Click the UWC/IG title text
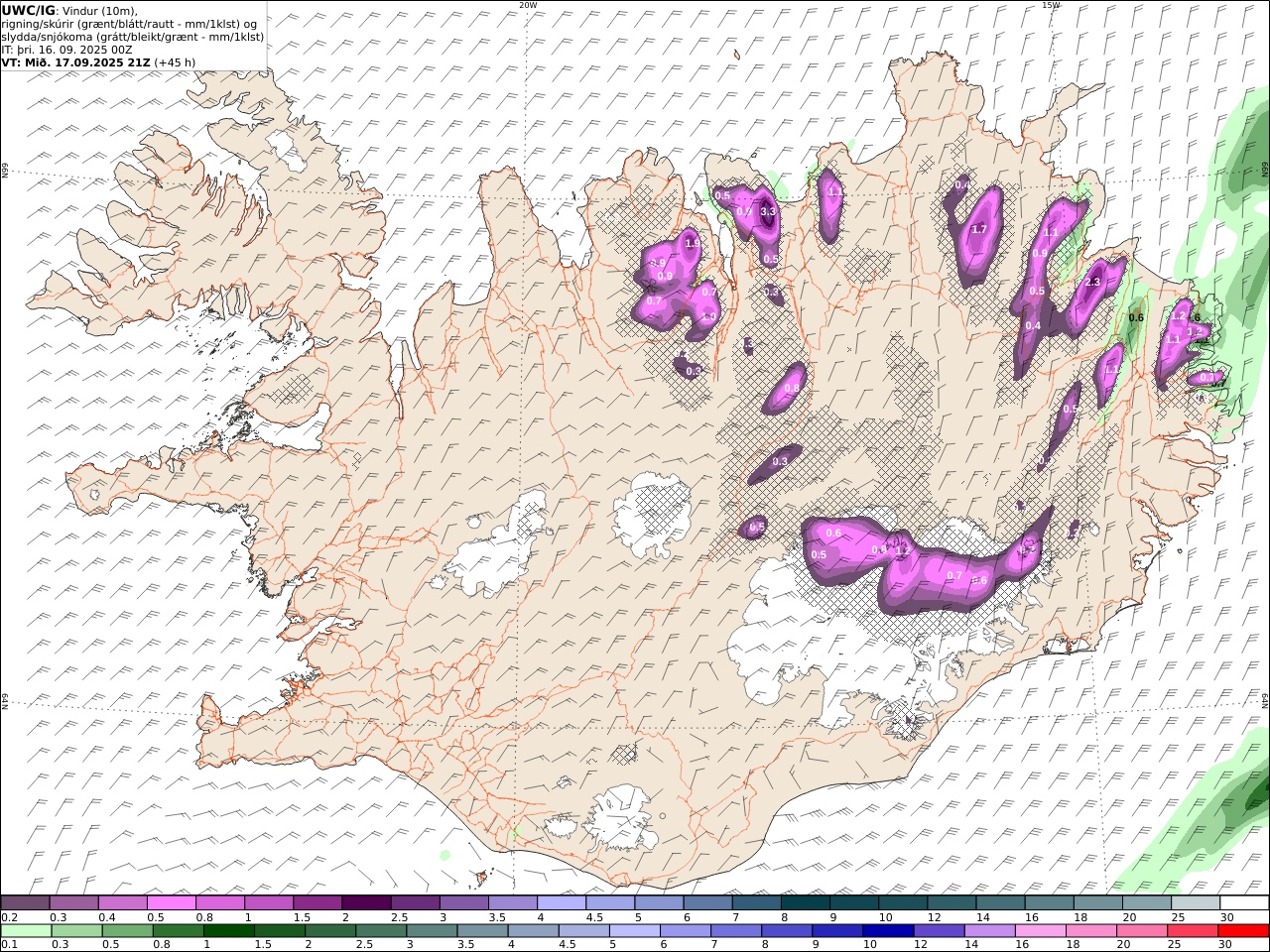Viewport: 1270px width, 952px height. tap(28, 10)
